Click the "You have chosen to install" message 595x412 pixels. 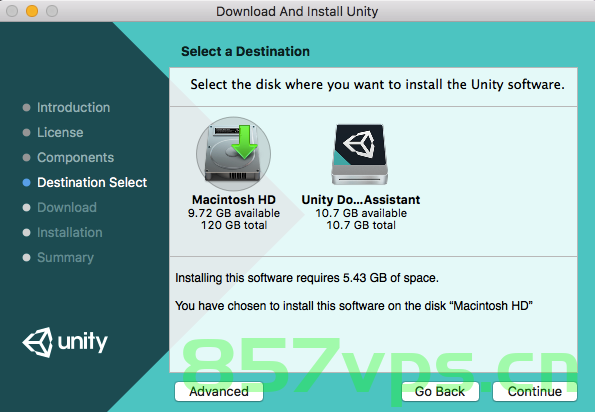[354, 306]
